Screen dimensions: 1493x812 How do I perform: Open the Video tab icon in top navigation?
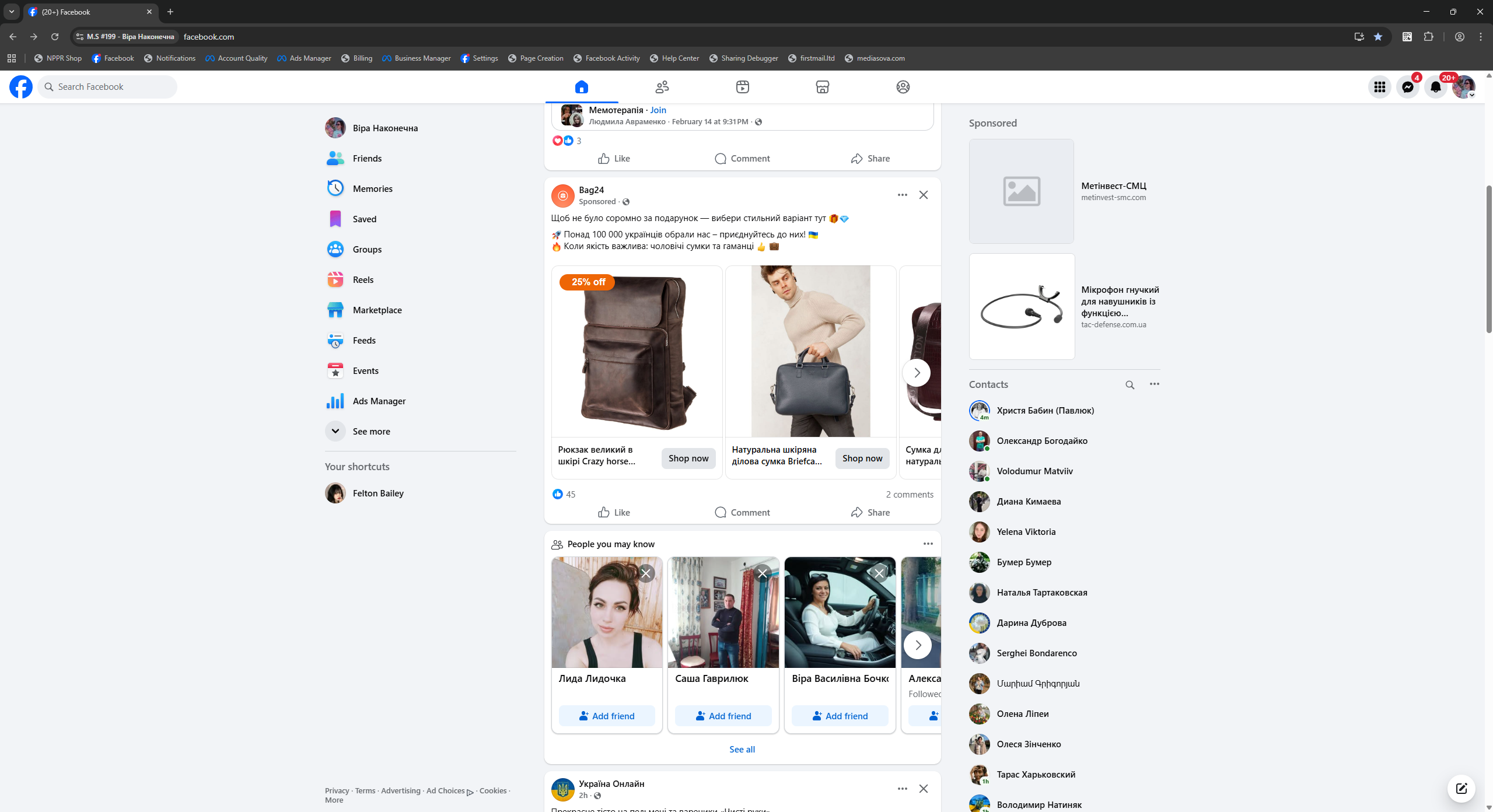click(742, 87)
